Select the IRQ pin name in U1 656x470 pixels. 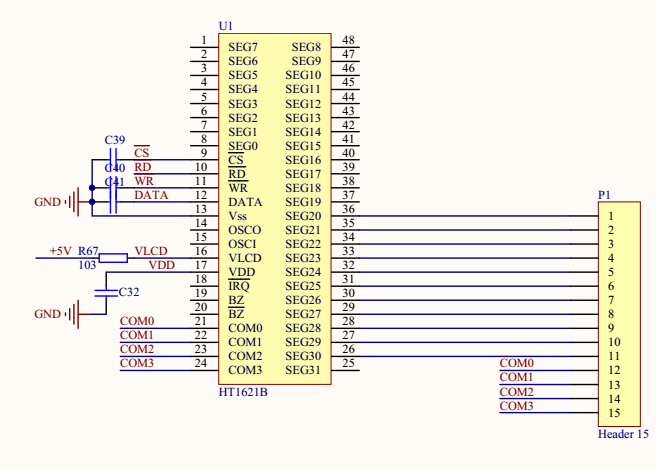coord(239,286)
